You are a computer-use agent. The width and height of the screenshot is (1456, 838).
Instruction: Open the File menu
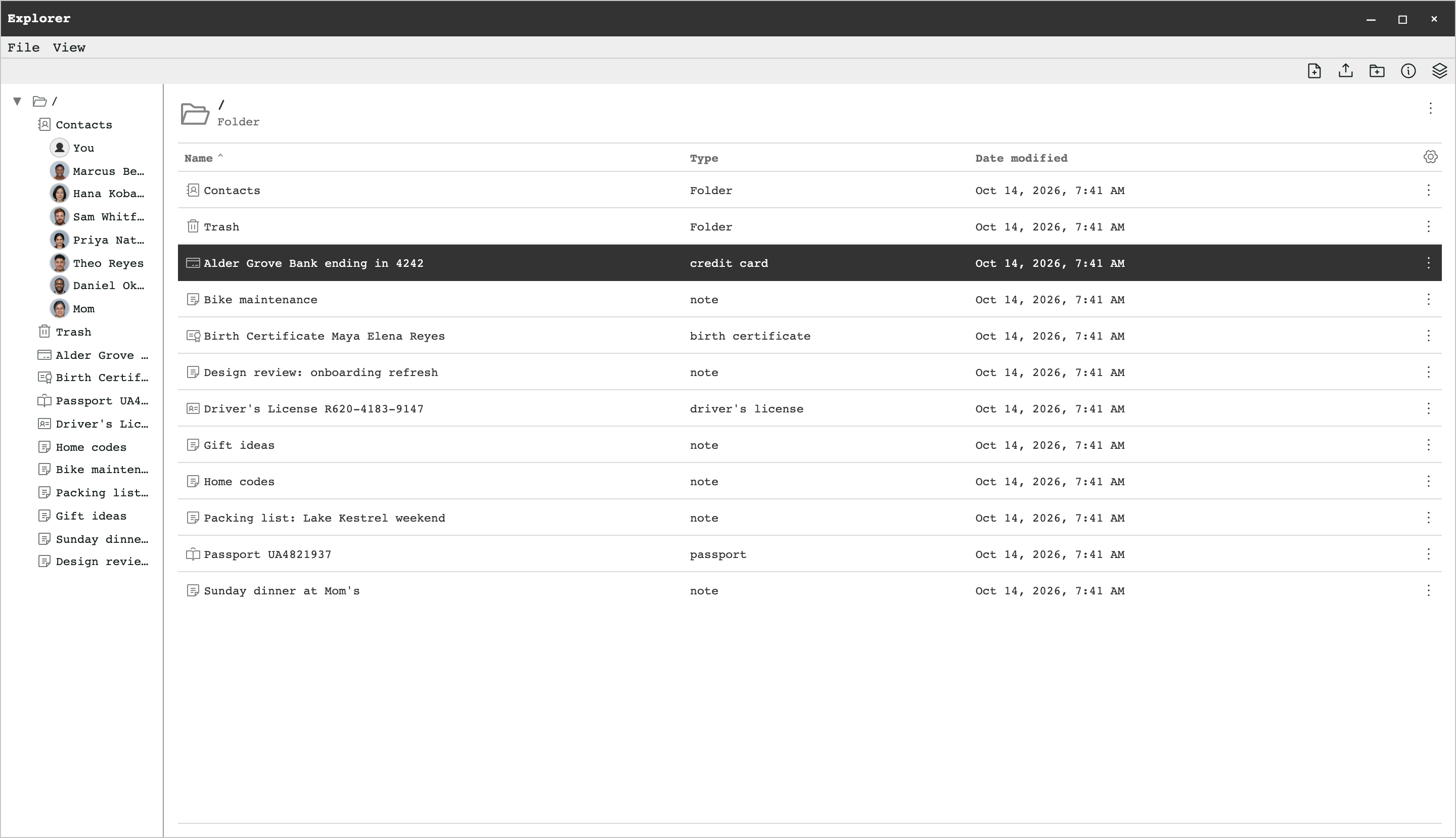(x=24, y=47)
